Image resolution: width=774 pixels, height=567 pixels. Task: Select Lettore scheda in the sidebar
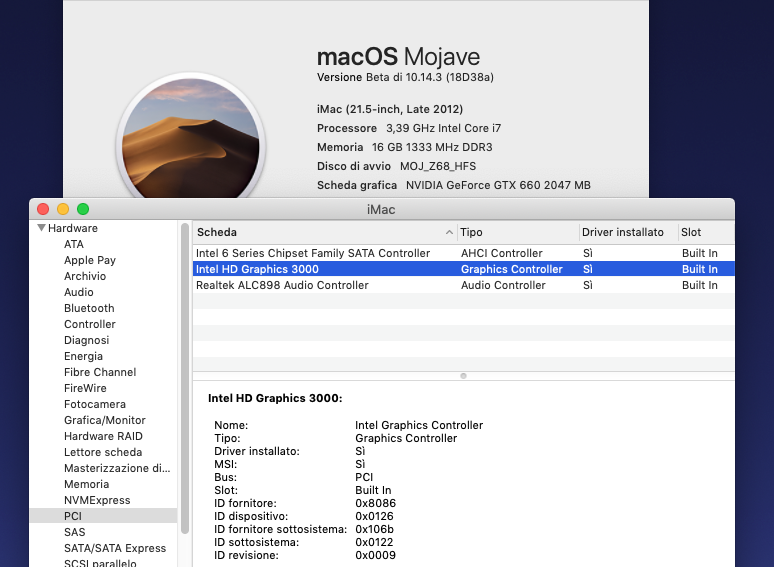click(x=103, y=453)
